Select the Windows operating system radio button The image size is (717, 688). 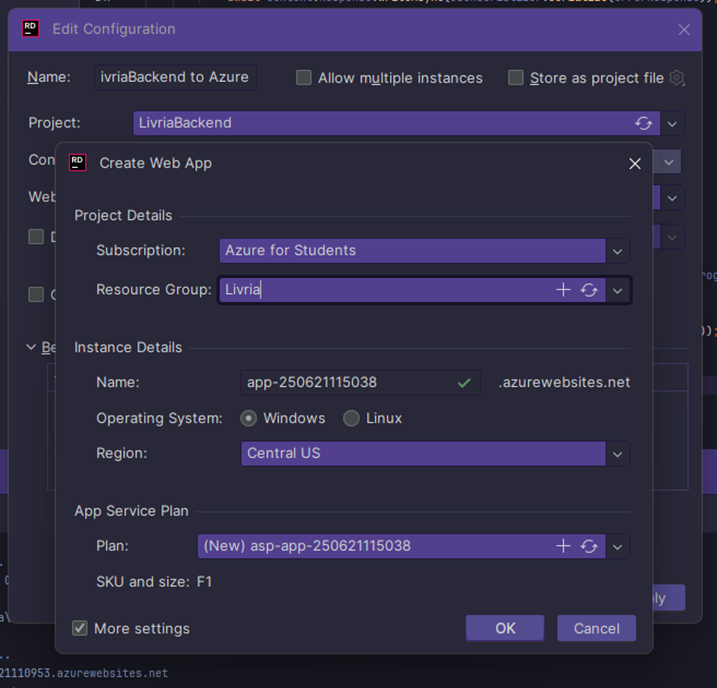click(249, 418)
